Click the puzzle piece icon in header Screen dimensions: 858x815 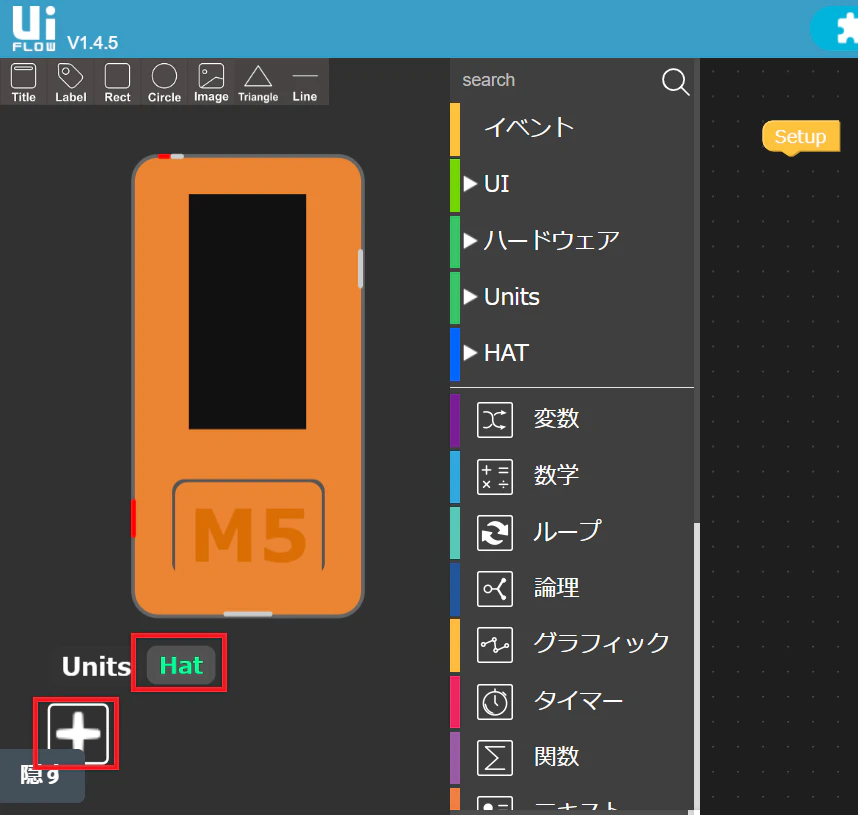point(847,28)
